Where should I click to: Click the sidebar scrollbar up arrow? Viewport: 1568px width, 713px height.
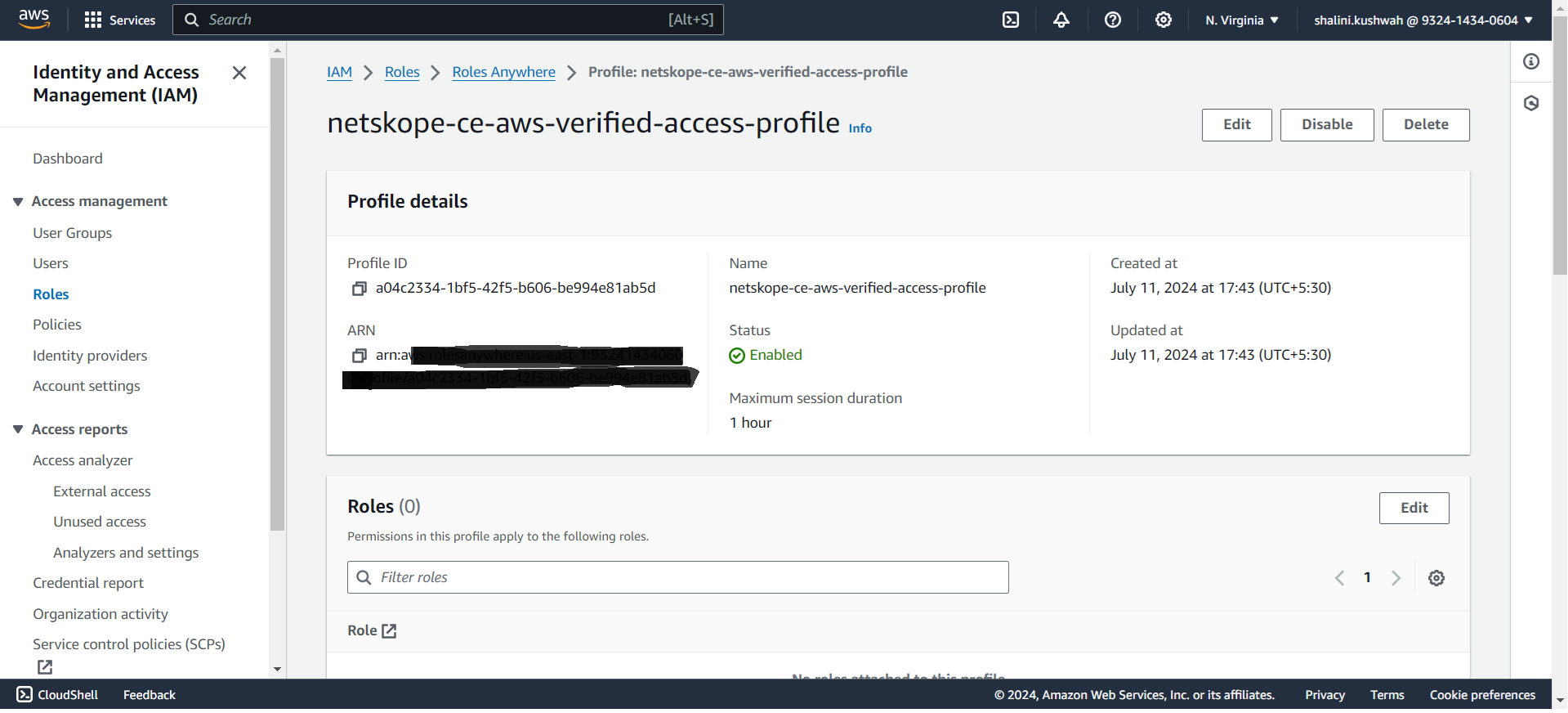pyautogui.click(x=277, y=50)
